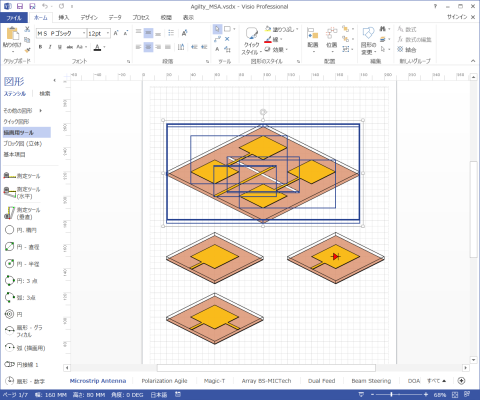Select the Pointer tool icon
Screen dimensions: 480x400
(x=217, y=29)
